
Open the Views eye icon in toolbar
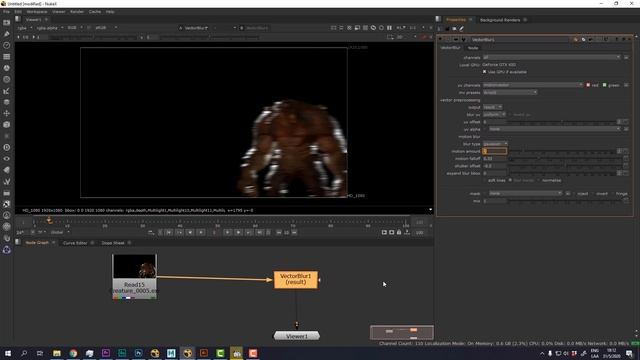pyautogui.click(x=7, y=159)
